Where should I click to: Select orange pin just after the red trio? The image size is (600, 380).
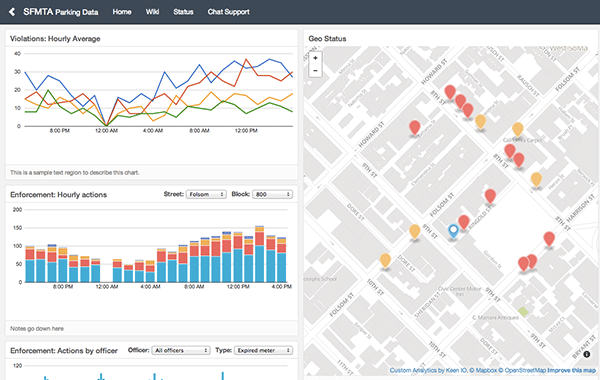tap(480, 122)
